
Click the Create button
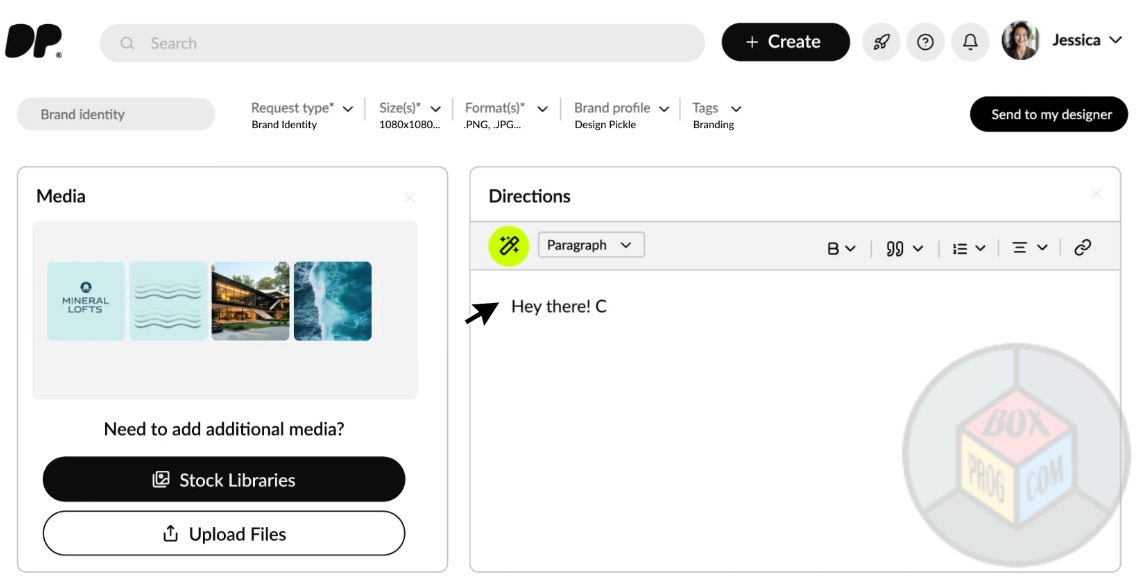coord(785,42)
